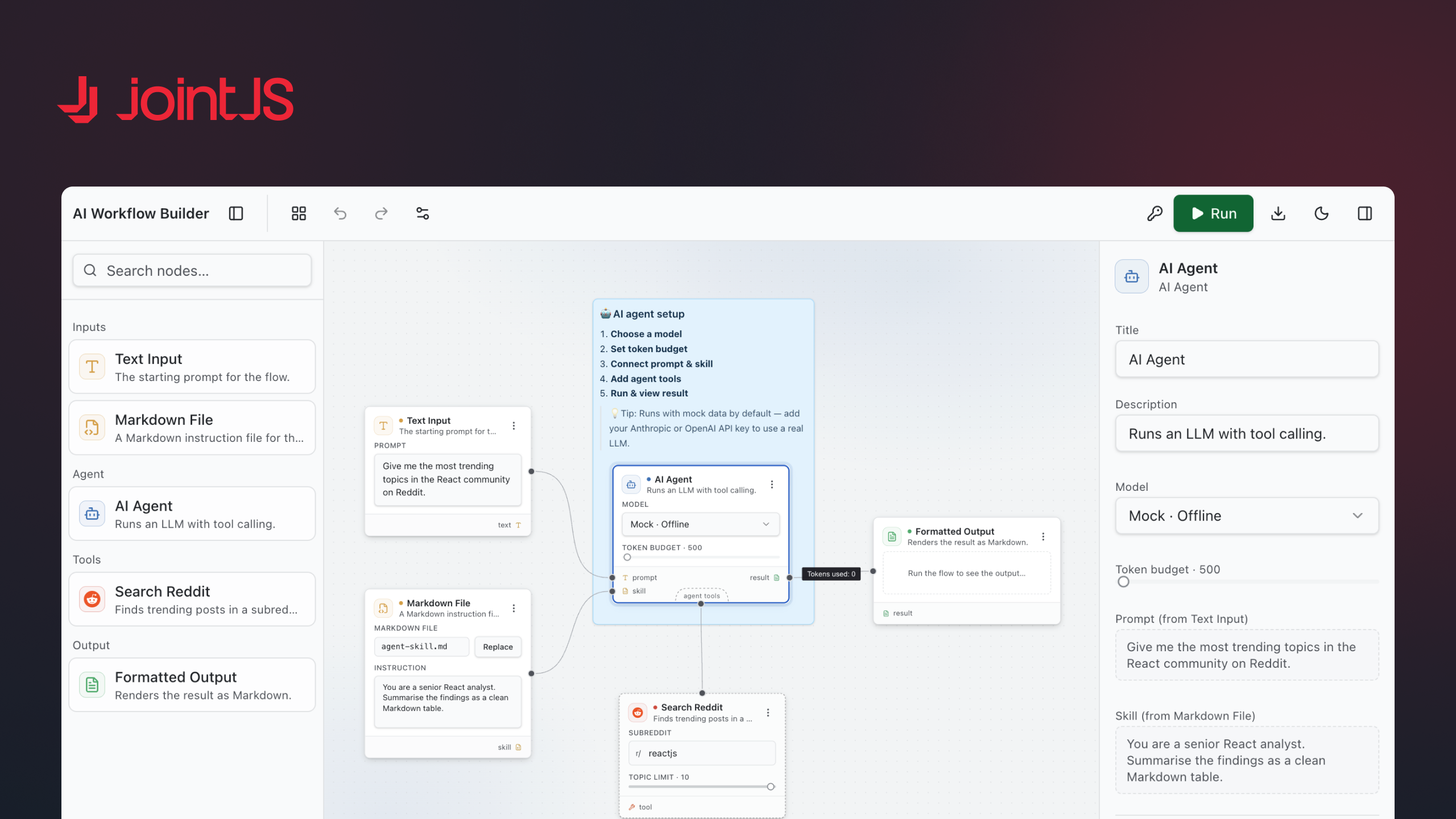
Task: Open the Formatted Output node's three-dot menu
Action: [x=1043, y=536]
